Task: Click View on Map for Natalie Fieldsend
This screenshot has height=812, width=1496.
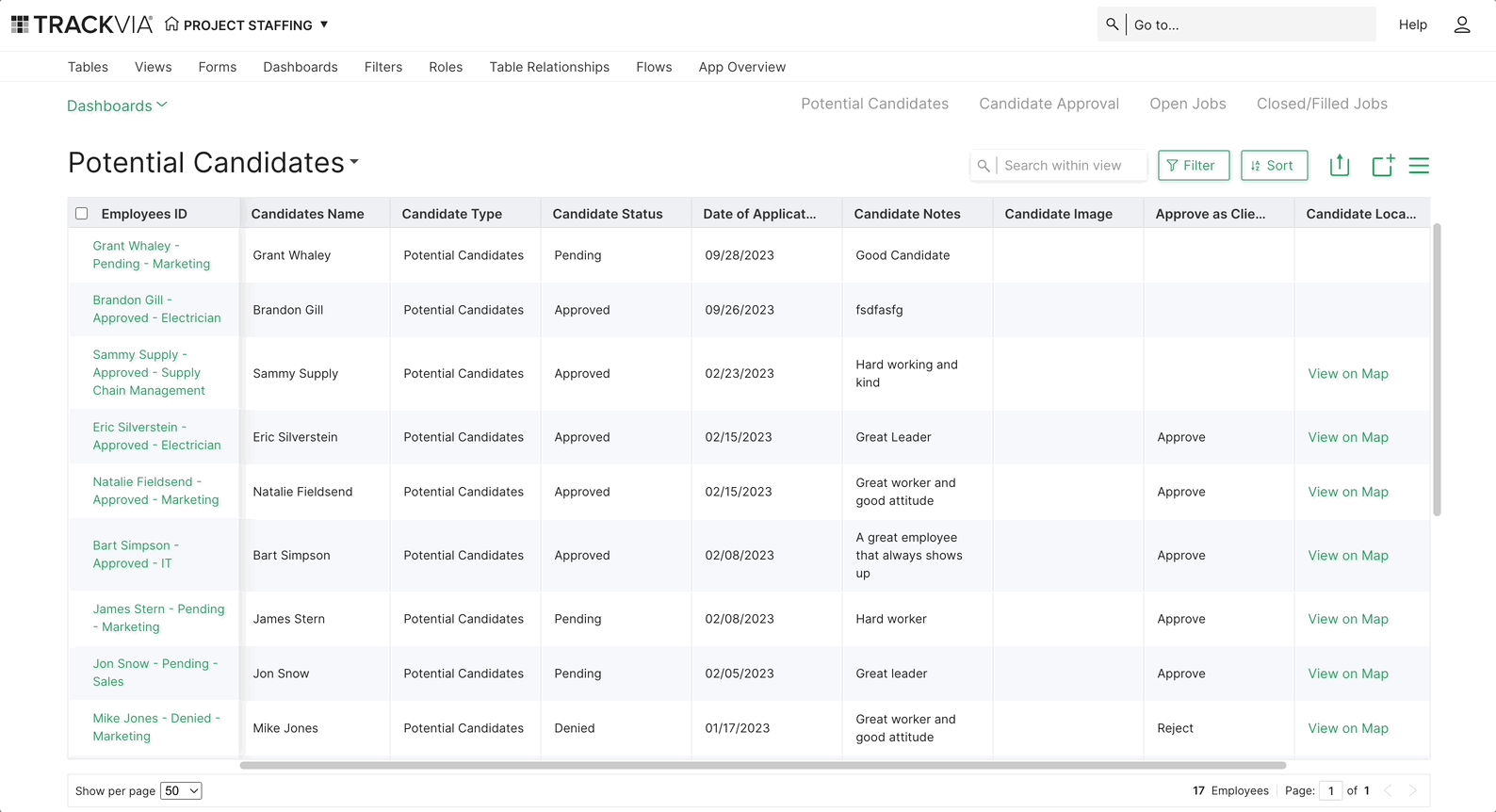Action: 1348,492
